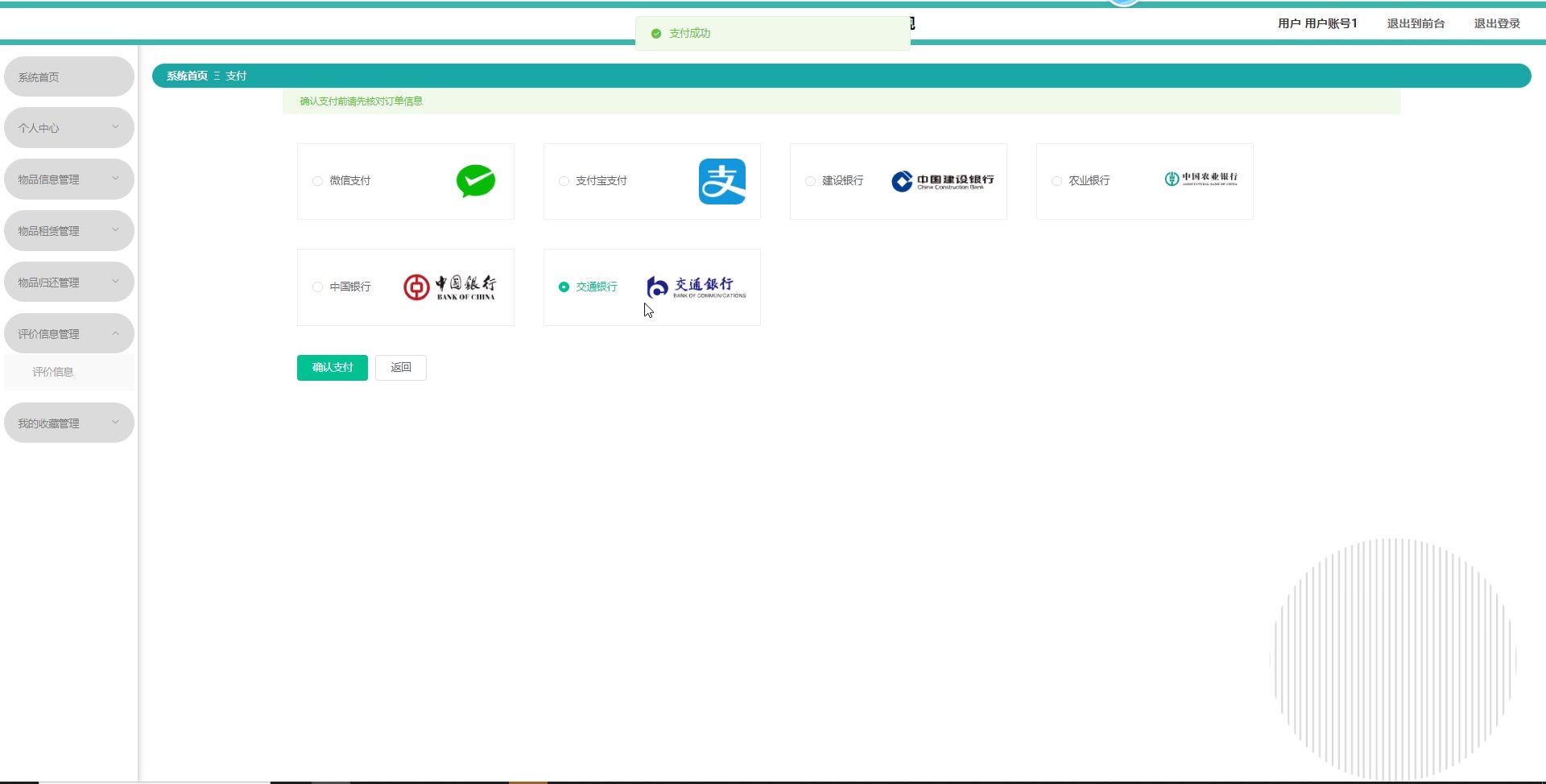
Task: Expand the 物品归还管理 menu chevron
Action: pyautogui.click(x=115, y=282)
